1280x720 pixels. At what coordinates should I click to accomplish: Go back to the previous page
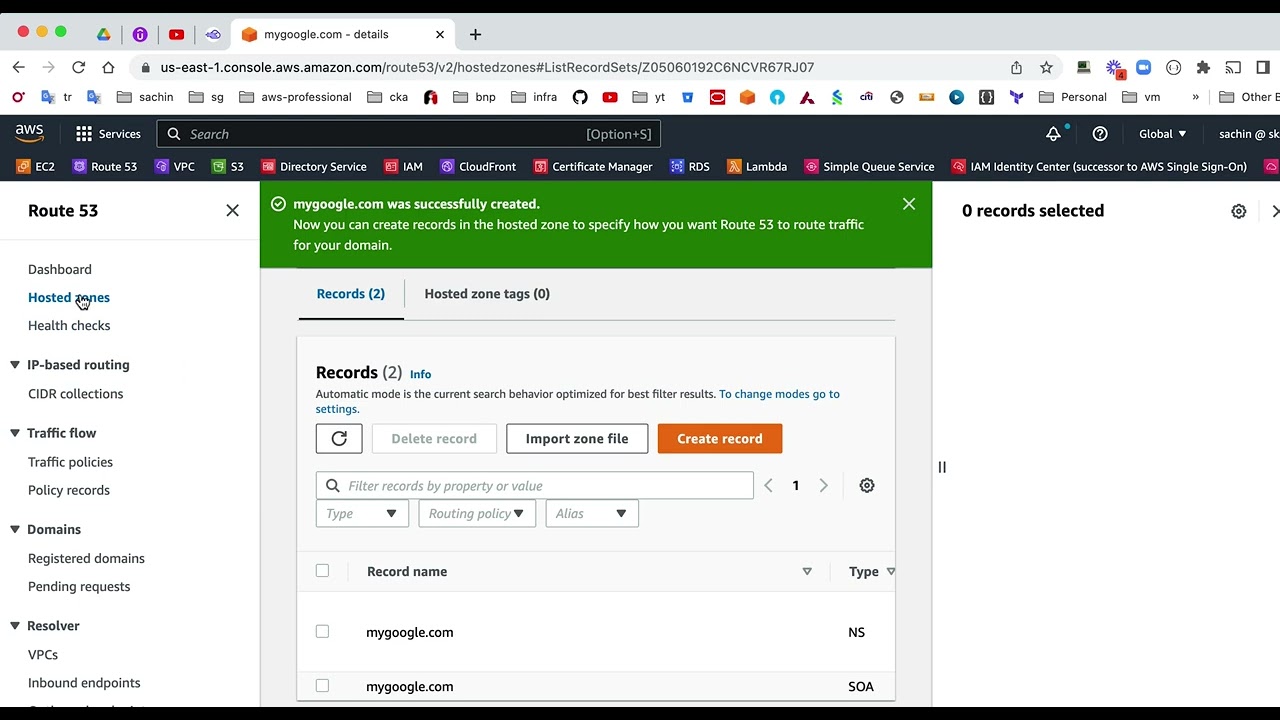(x=18, y=67)
